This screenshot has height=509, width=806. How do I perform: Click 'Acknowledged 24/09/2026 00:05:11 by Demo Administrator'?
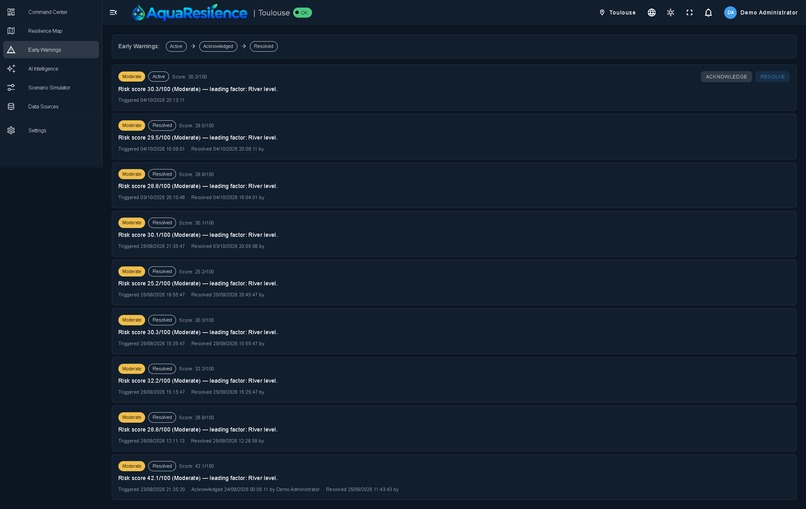pyautogui.click(x=255, y=489)
